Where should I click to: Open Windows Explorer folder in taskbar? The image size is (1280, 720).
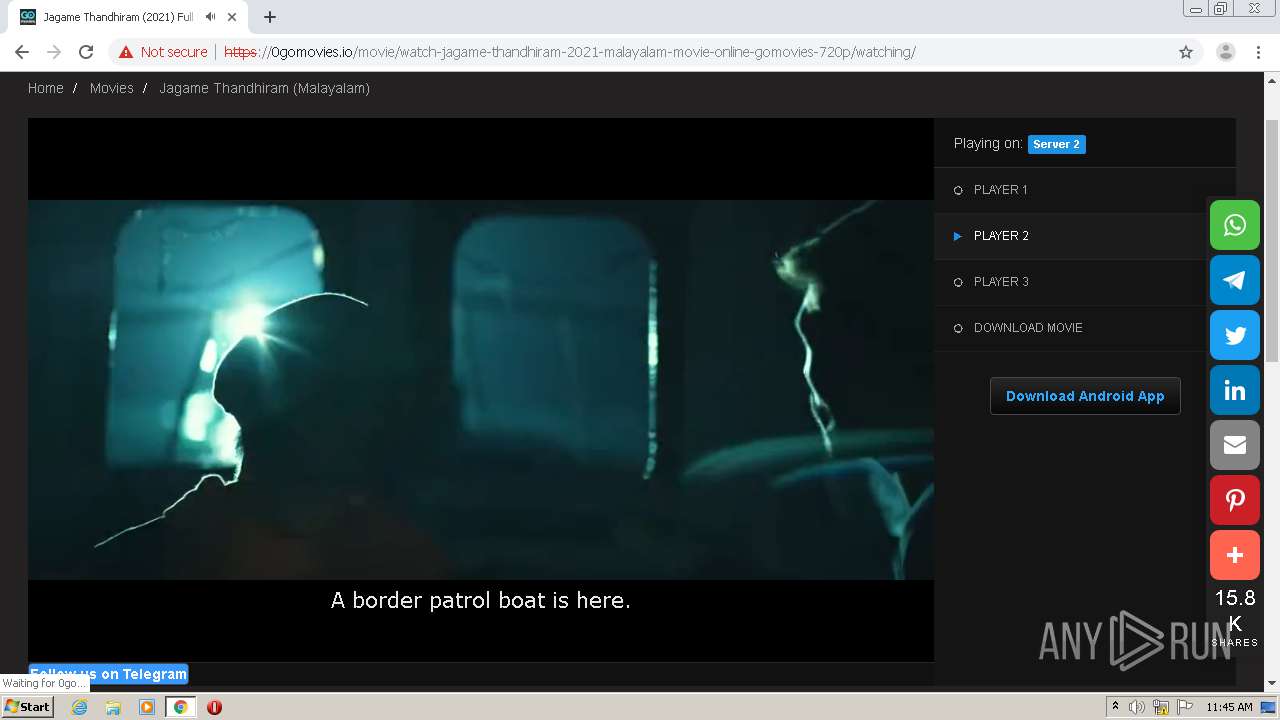coord(113,707)
